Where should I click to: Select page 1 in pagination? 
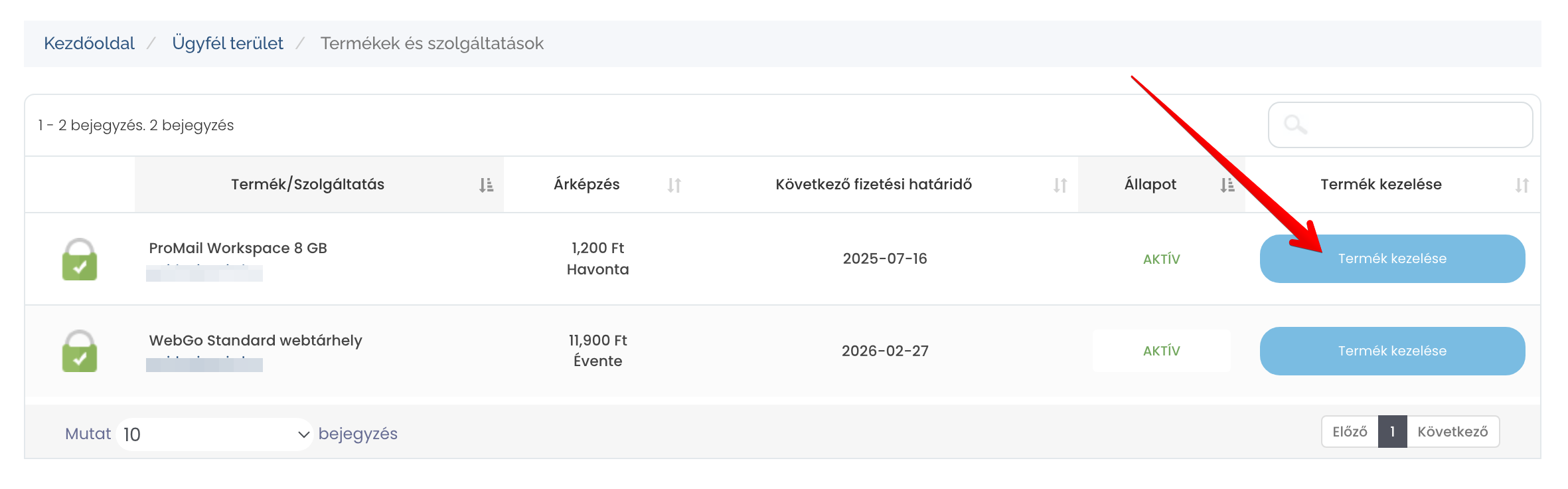(x=1392, y=432)
